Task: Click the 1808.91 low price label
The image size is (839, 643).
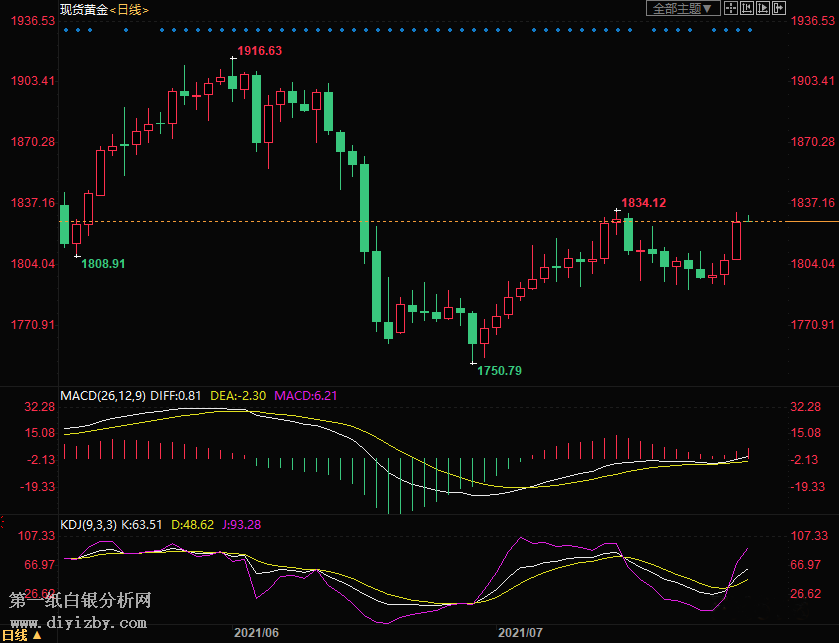Action: tap(103, 264)
